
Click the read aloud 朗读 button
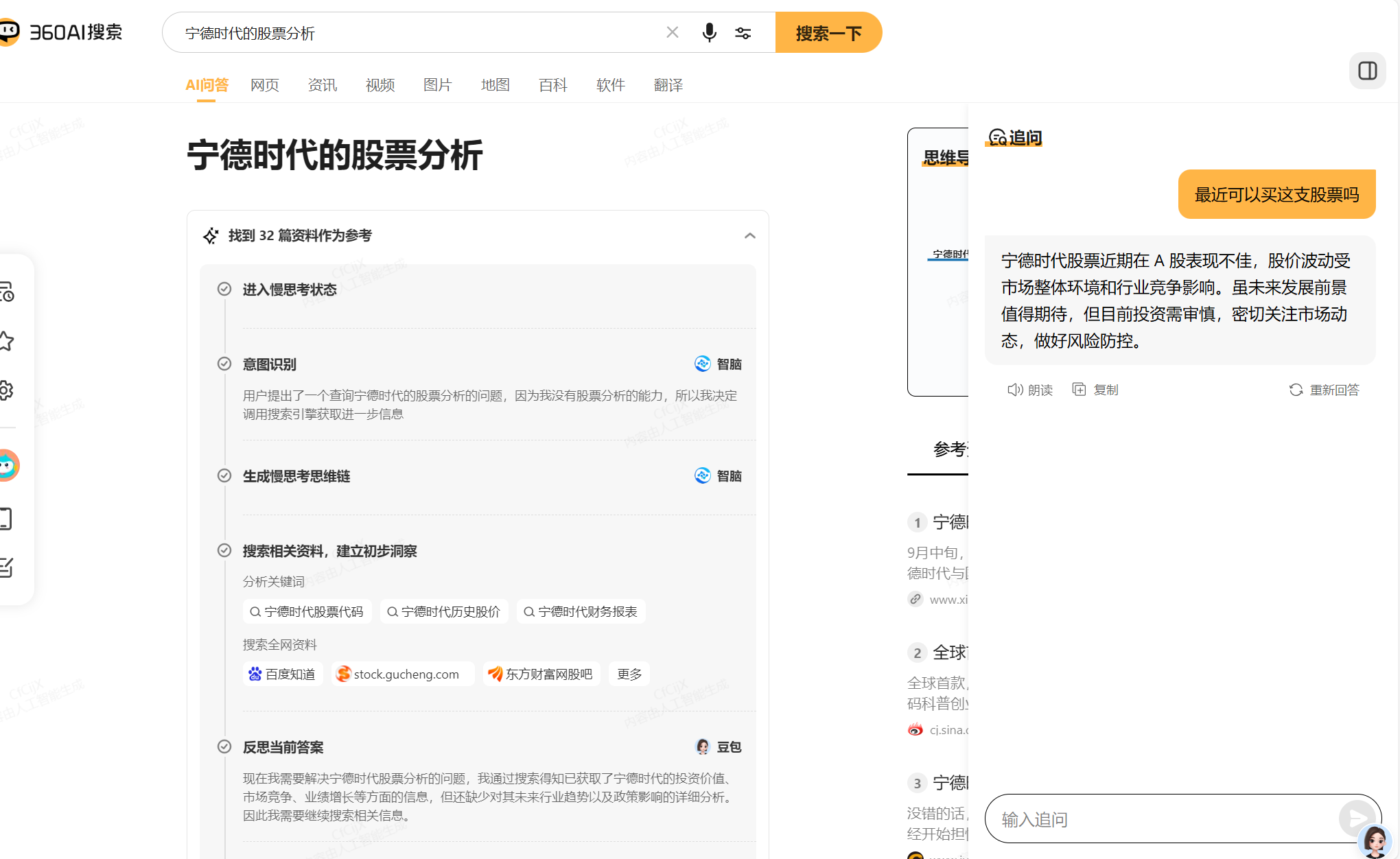pyautogui.click(x=1030, y=390)
